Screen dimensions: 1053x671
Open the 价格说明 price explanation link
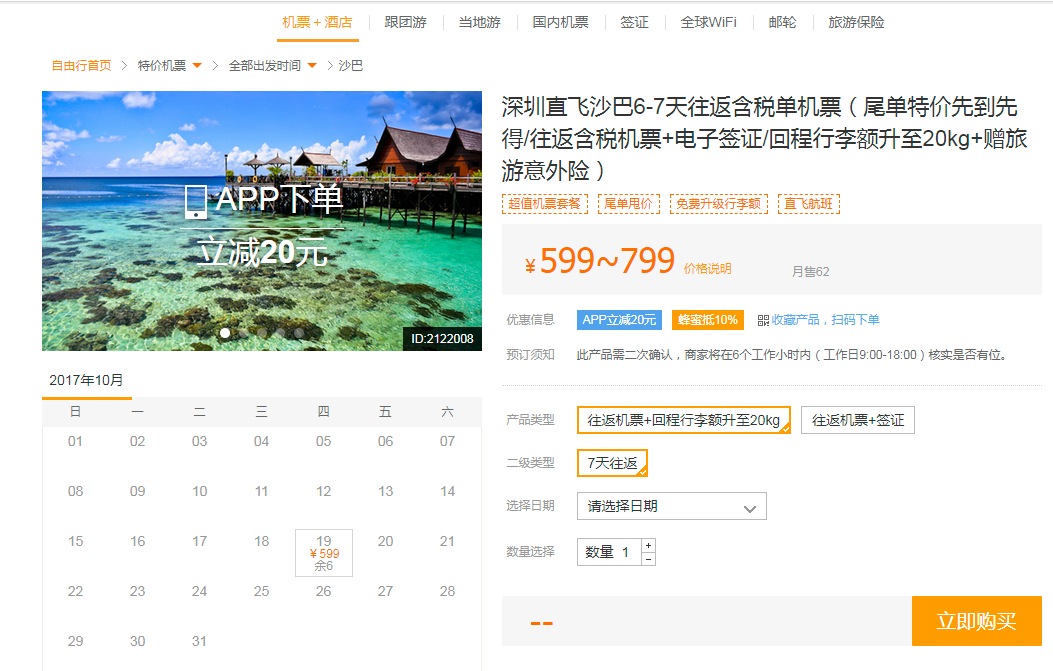[x=707, y=269]
